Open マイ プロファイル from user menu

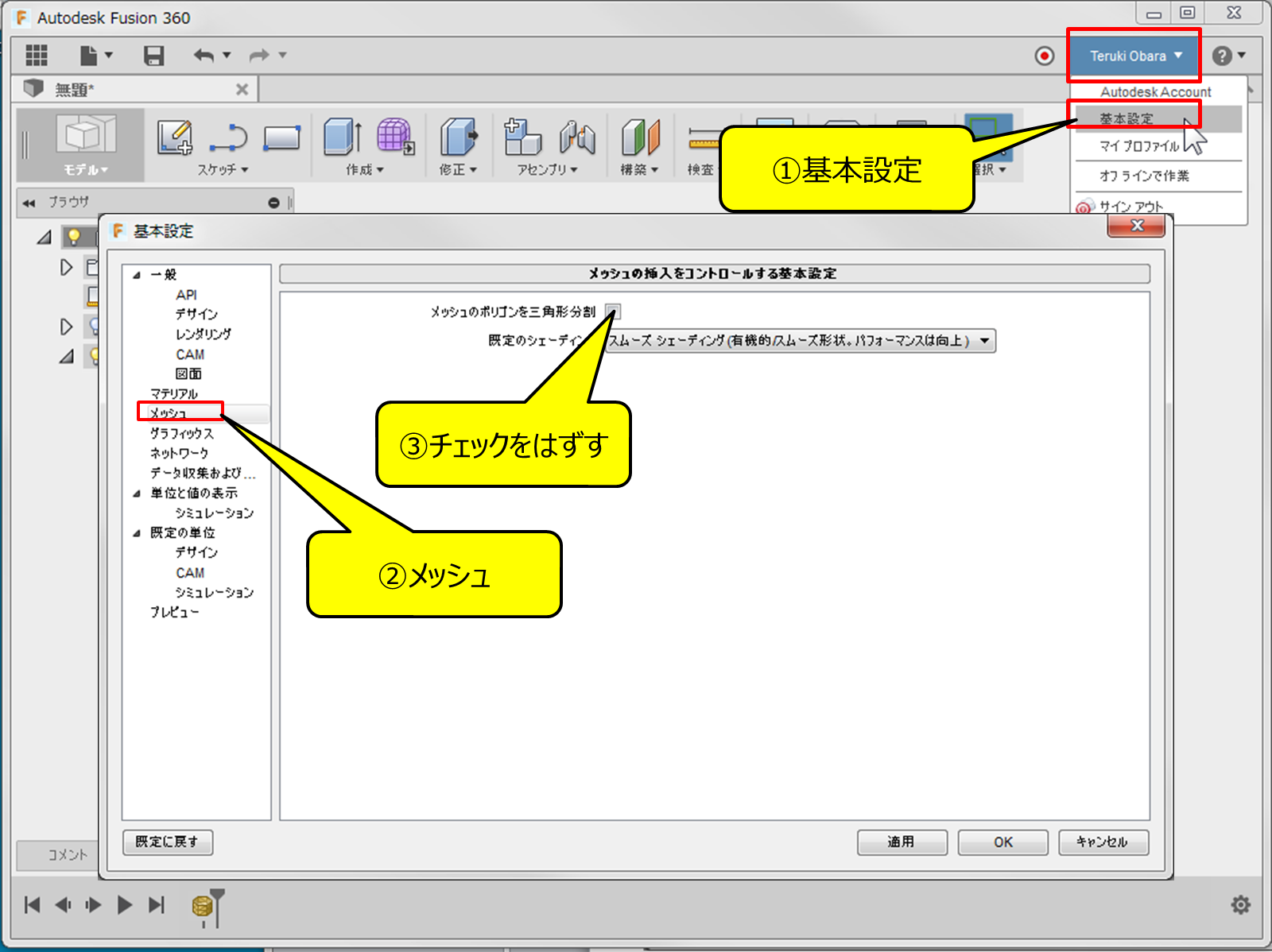coord(1139,146)
